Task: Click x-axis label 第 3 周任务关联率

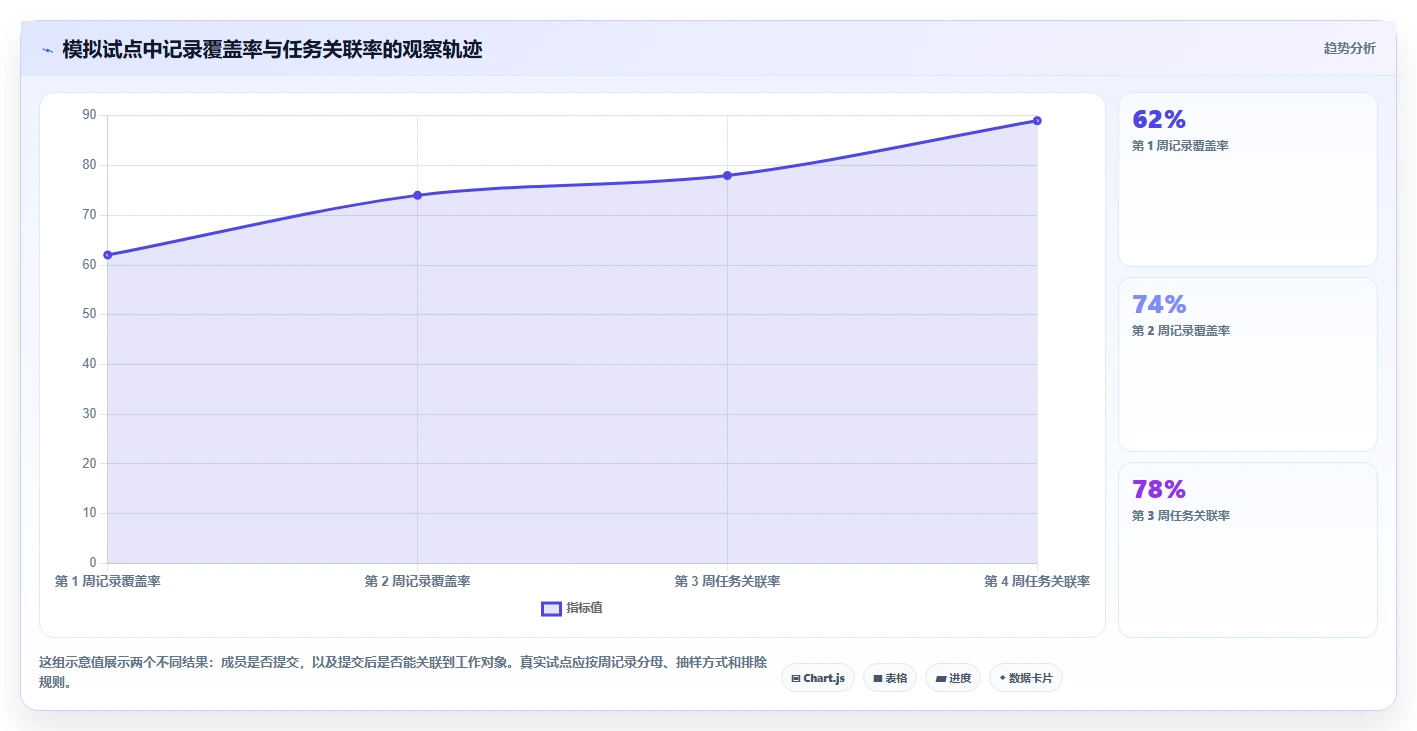Action: [727, 581]
